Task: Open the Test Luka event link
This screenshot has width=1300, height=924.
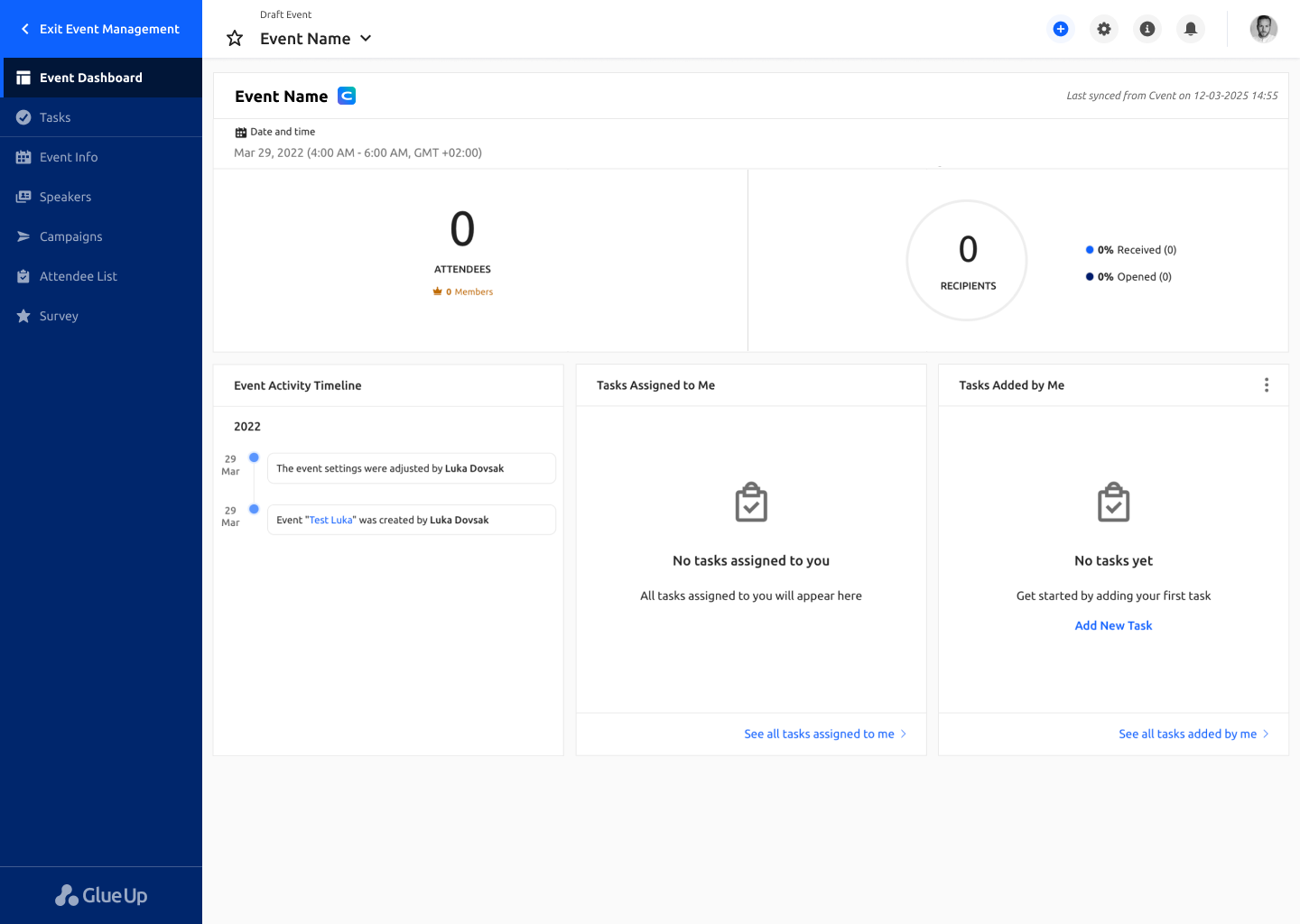Action: [x=330, y=519]
